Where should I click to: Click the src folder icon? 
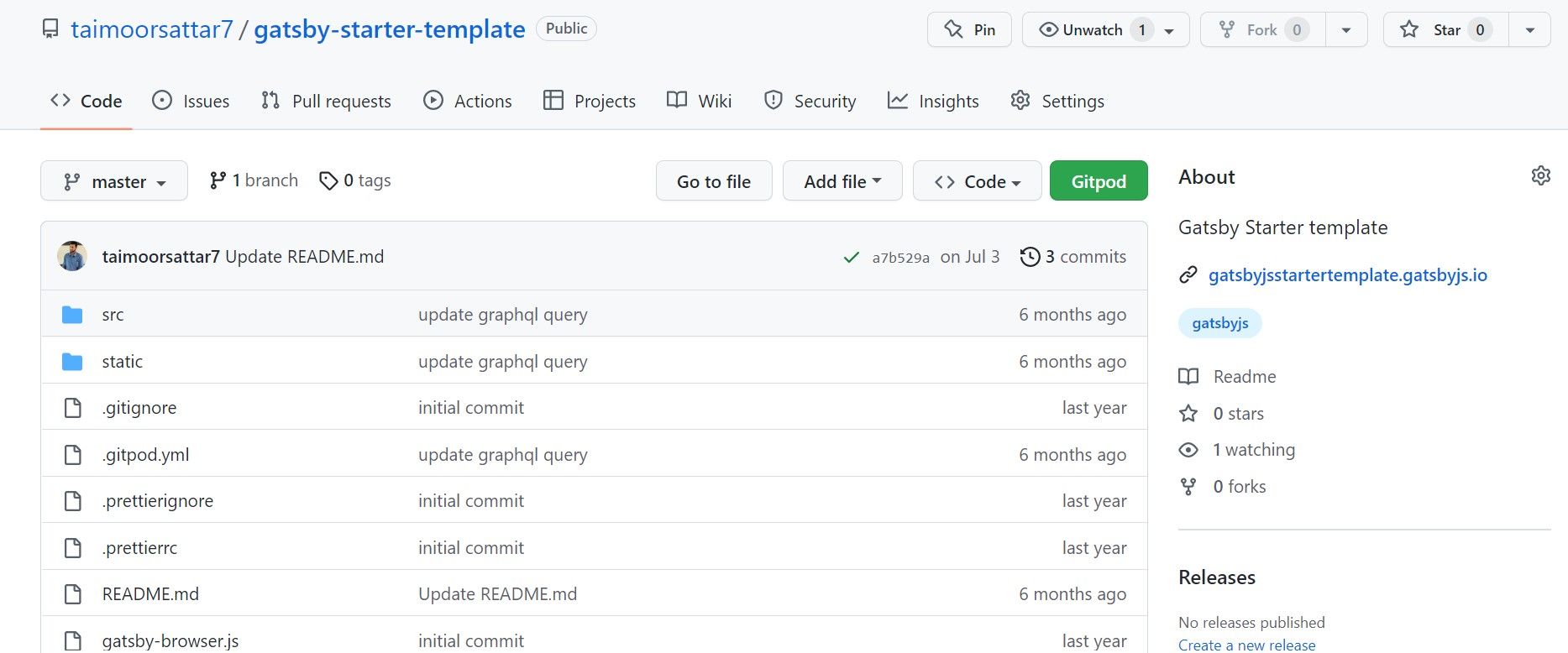72,315
